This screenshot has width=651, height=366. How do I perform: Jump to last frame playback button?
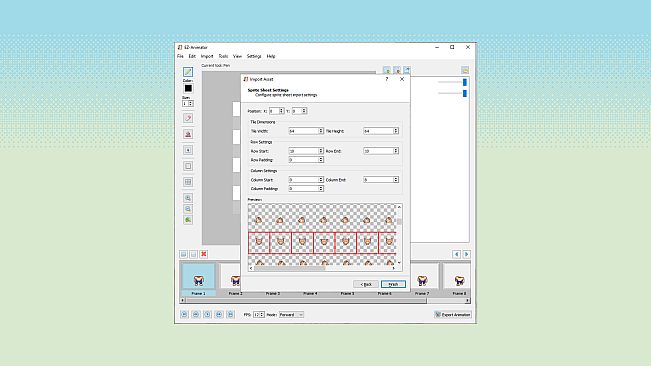point(231,315)
